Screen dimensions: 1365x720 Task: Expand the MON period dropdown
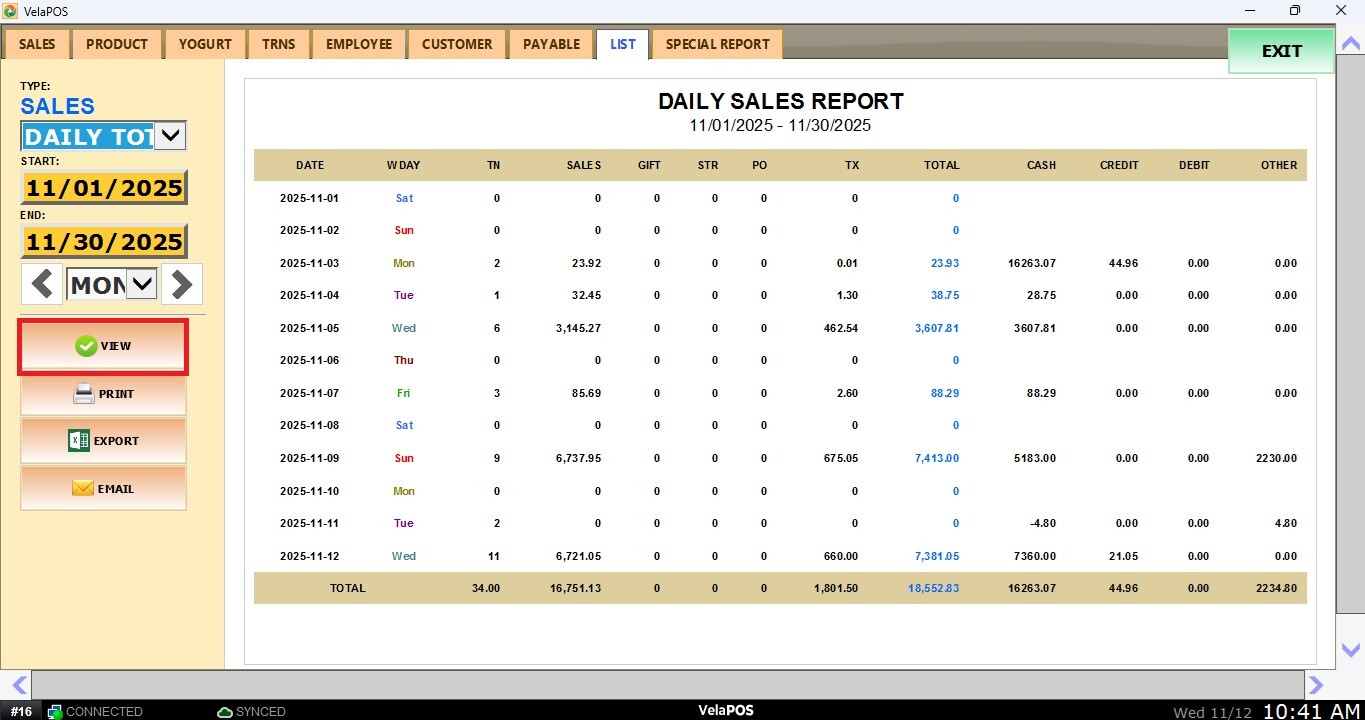(142, 285)
